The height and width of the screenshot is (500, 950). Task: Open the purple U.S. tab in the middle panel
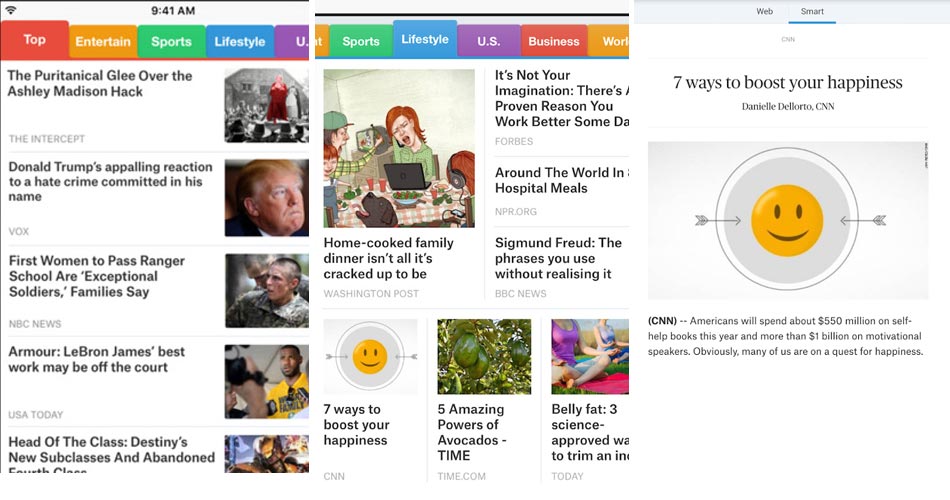[x=488, y=42]
